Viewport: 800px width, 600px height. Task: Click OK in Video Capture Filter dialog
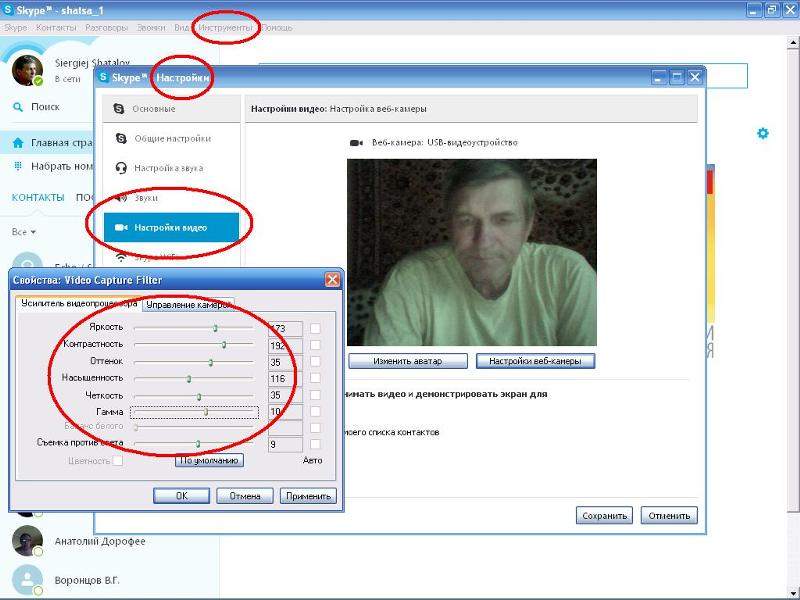[181, 496]
